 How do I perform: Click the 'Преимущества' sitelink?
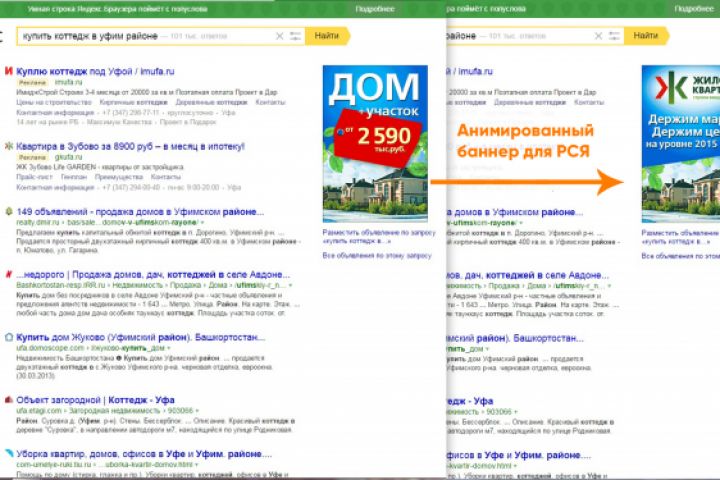click(x=118, y=177)
